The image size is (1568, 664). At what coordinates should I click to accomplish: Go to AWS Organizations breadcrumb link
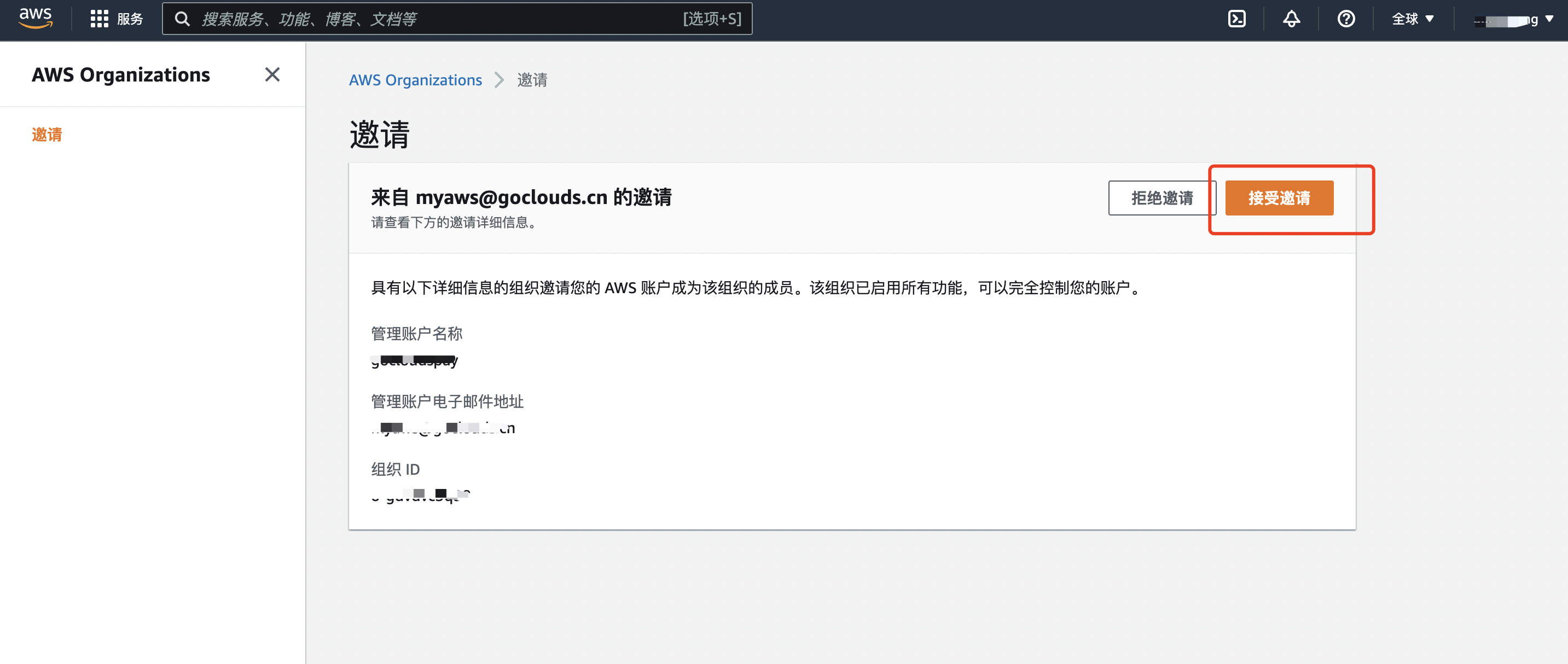click(415, 80)
